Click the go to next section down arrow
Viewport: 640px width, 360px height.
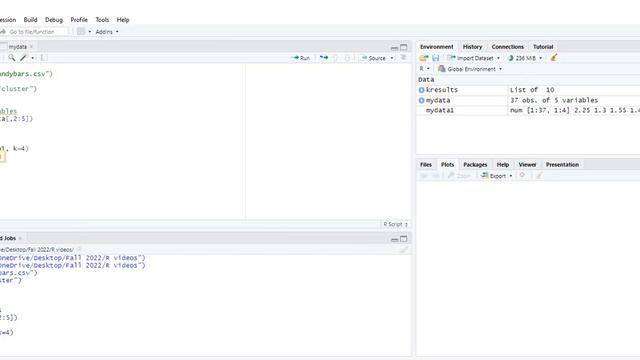coord(347,58)
